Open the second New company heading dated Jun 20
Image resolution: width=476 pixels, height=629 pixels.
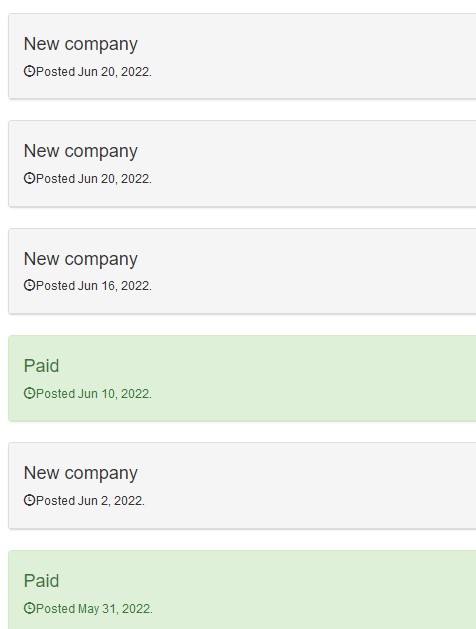(x=81, y=151)
